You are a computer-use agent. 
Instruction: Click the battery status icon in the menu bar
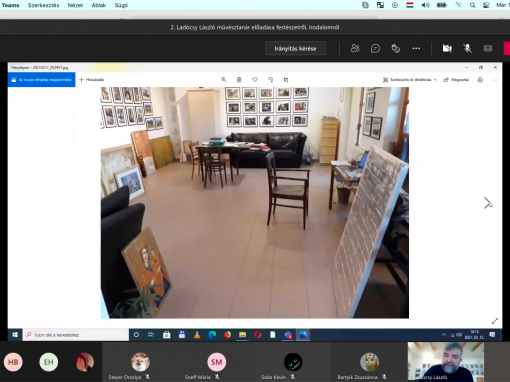click(x=442, y=5)
